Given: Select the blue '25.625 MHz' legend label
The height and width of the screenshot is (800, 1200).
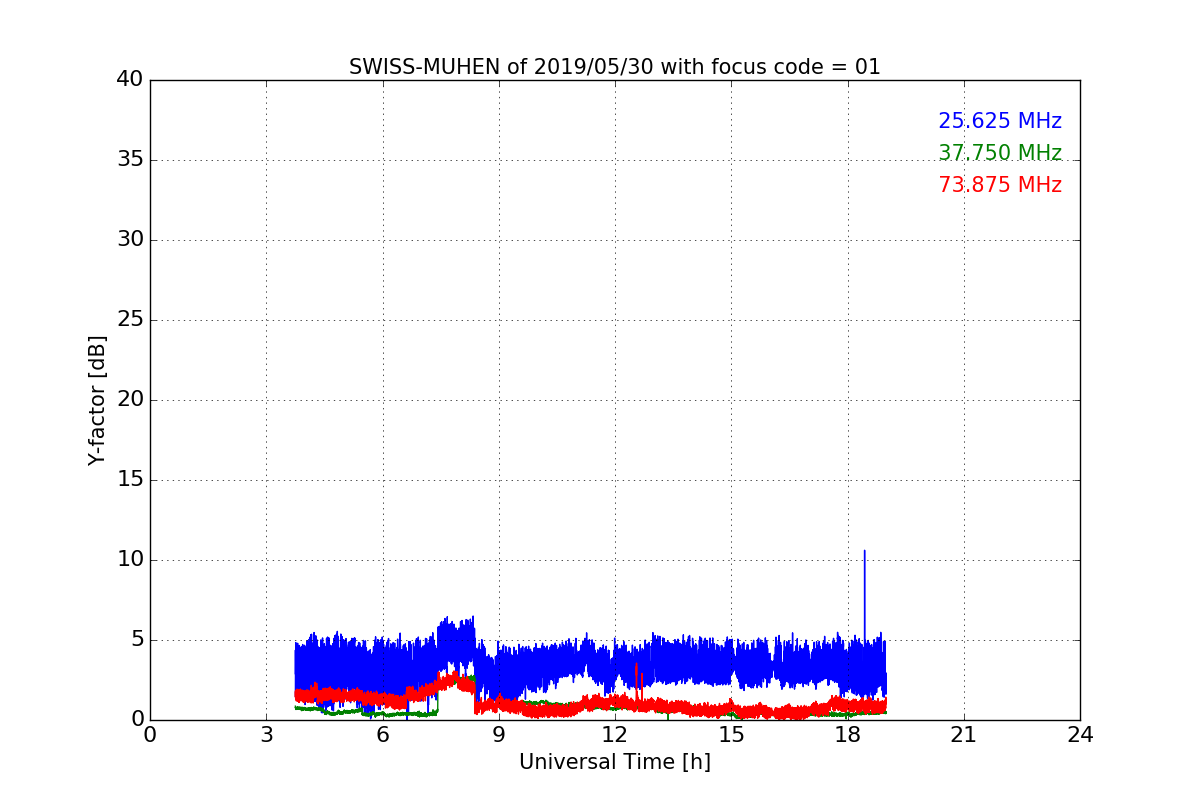Looking at the screenshot, I should click(1000, 121).
